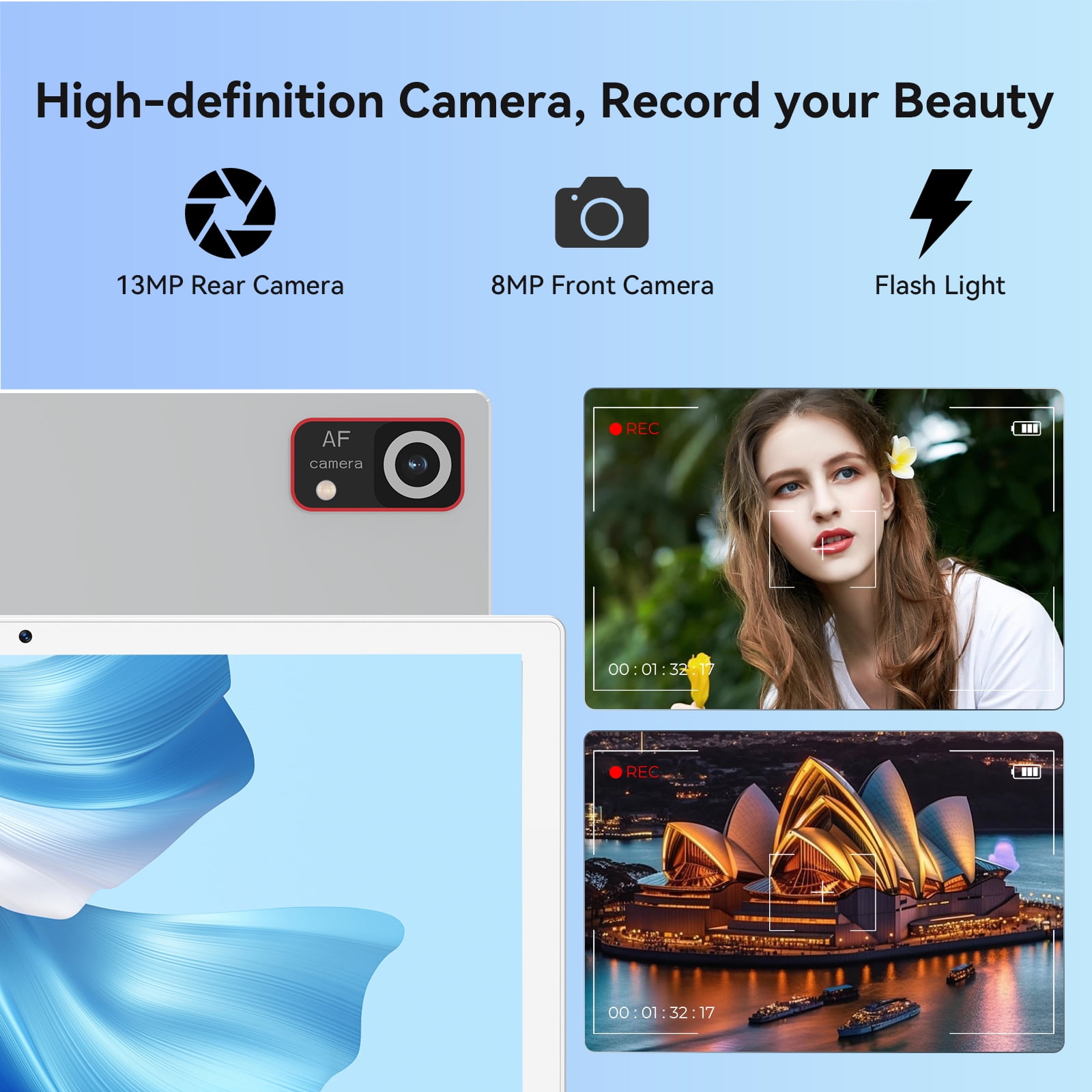Click the lightning bolt flash icon

[940, 213]
